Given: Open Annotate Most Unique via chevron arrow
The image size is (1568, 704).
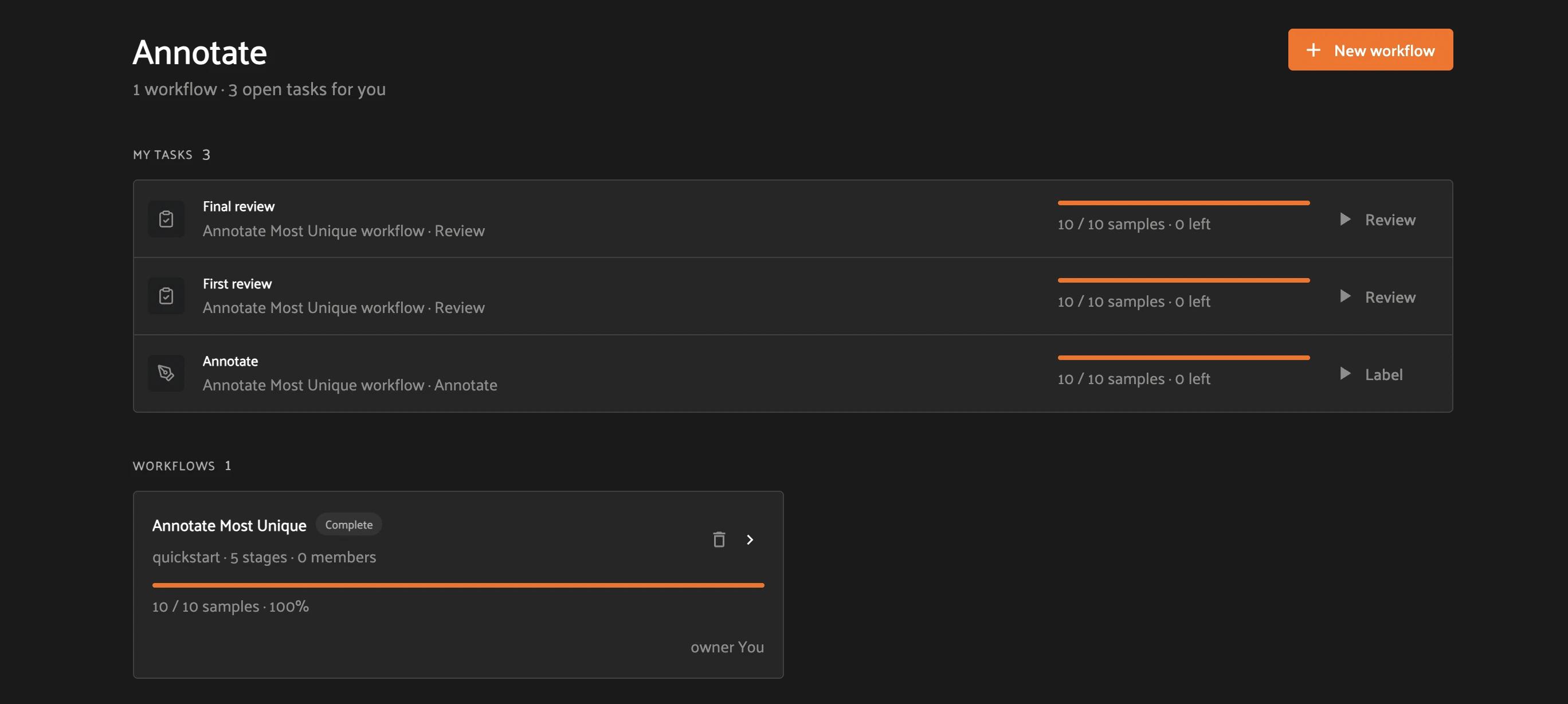Looking at the screenshot, I should point(750,539).
